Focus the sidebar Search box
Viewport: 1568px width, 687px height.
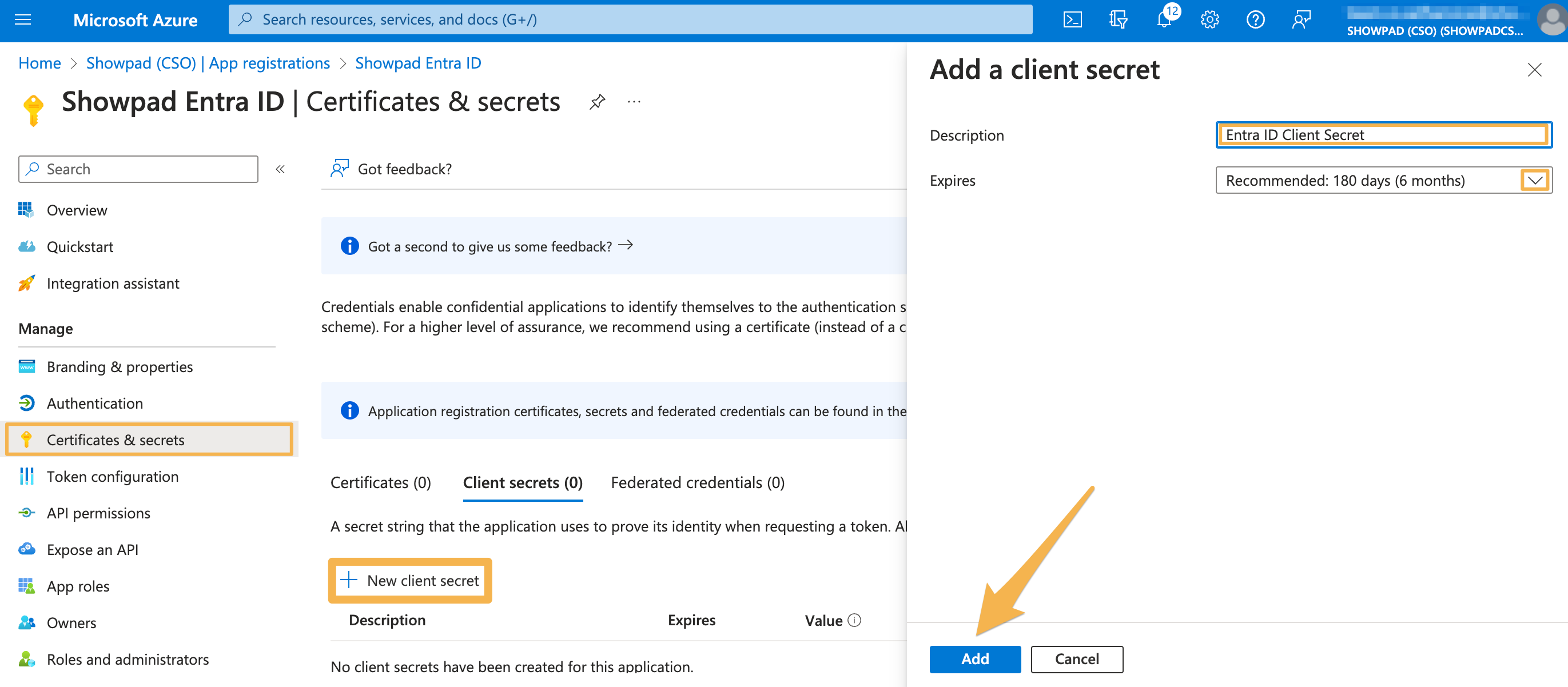[138, 169]
